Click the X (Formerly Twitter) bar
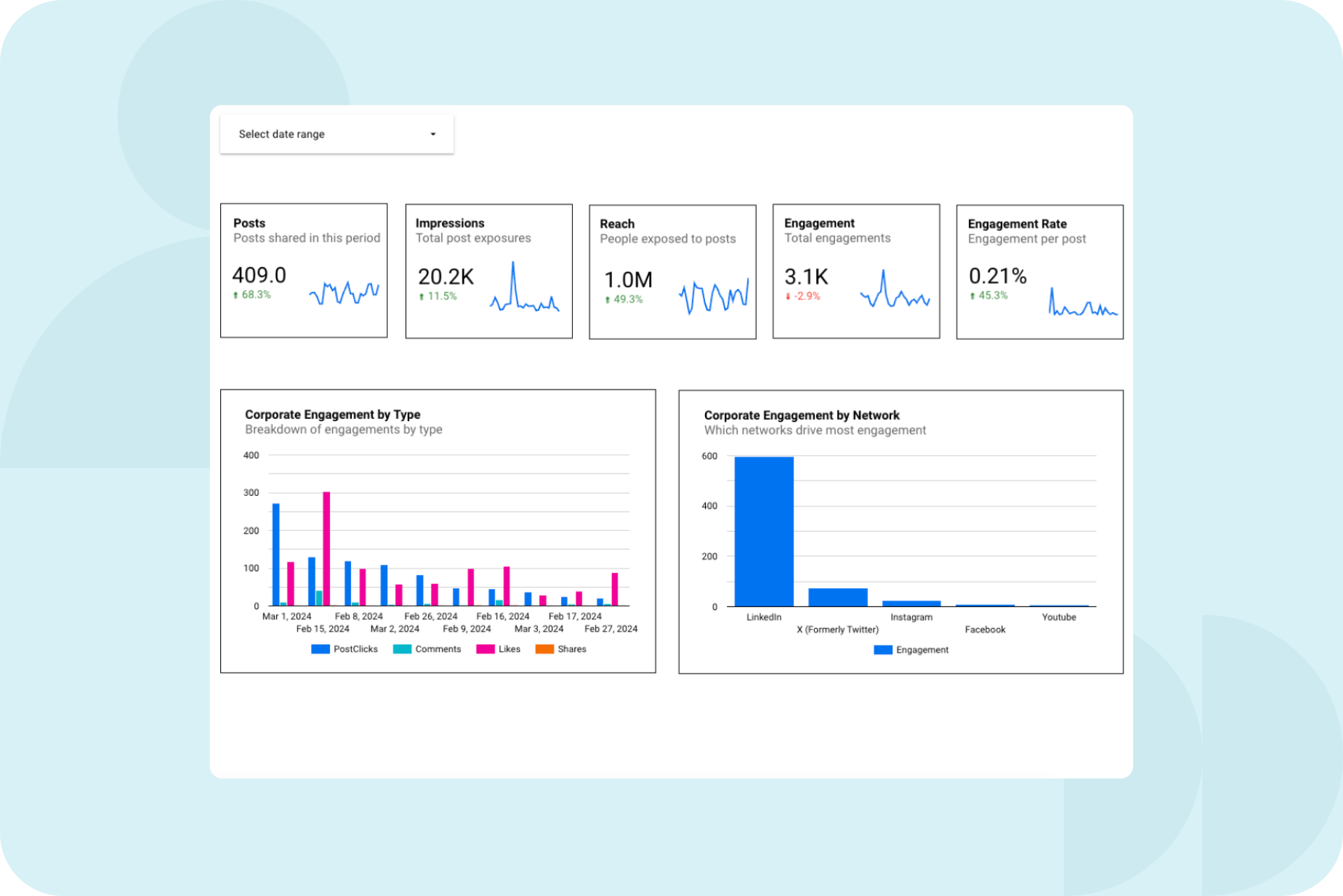This screenshot has width=1343, height=896. tap(837, 597)
